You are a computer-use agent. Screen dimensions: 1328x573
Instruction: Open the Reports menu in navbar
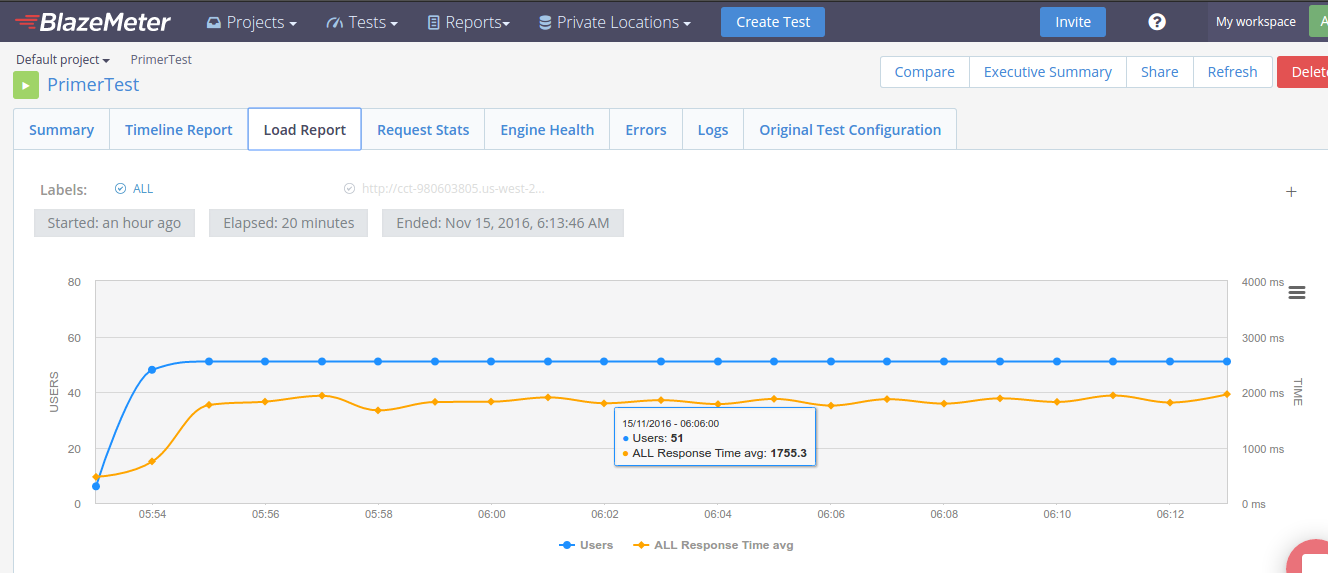tap(468, 22)
